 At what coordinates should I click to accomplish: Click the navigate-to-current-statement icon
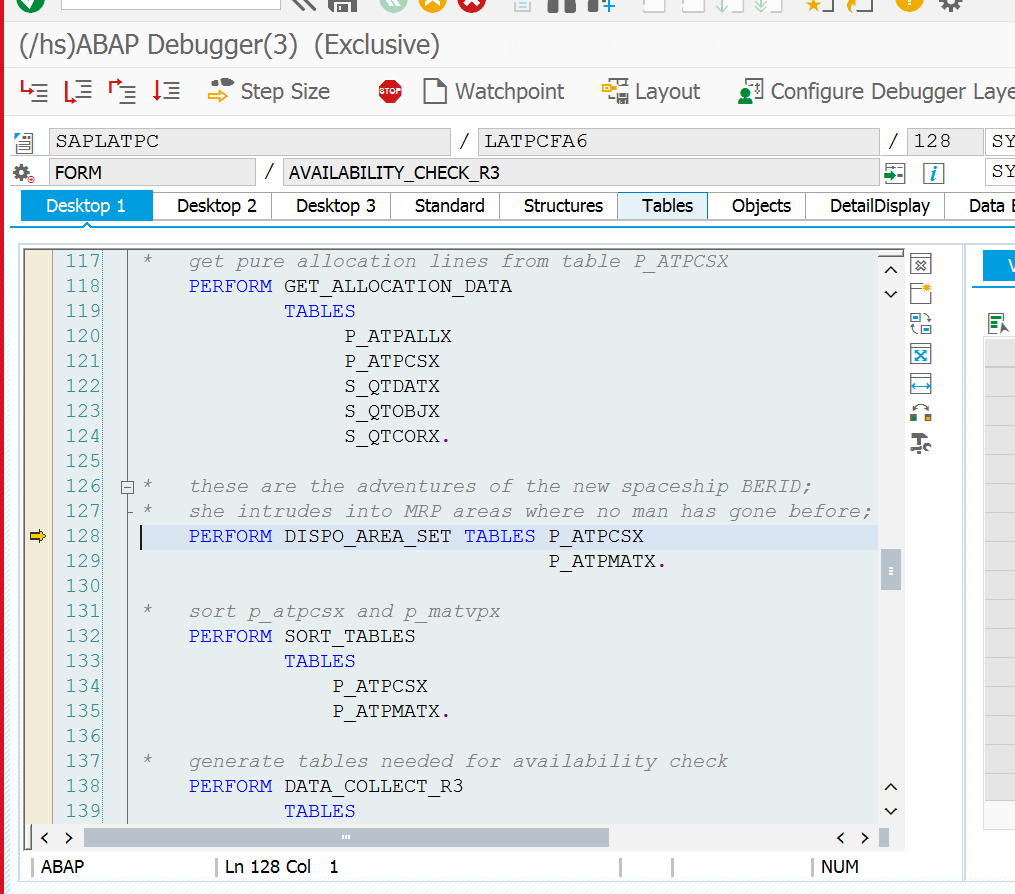895,173
